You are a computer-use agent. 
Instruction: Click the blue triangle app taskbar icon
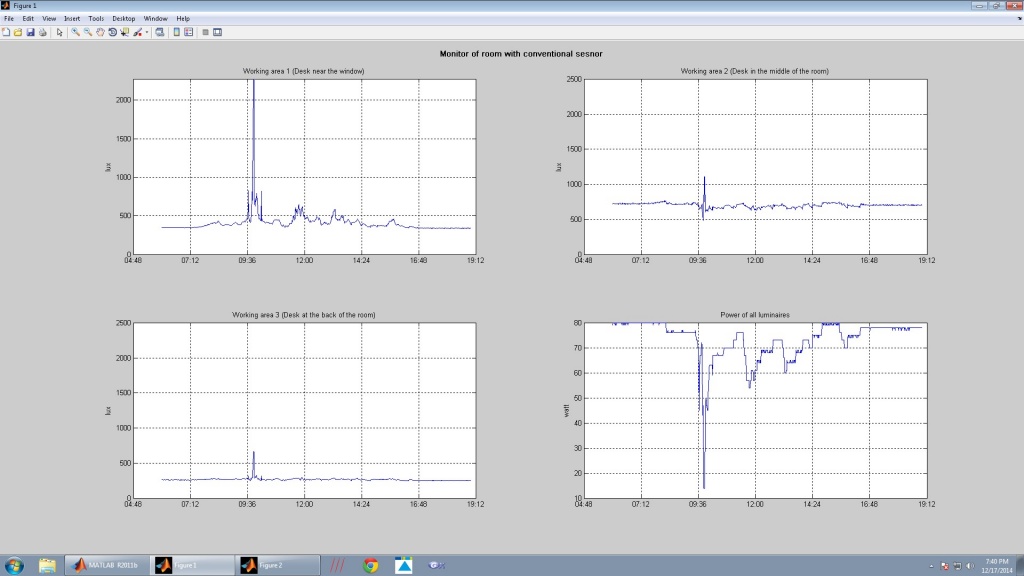click(x=404, y=565)
